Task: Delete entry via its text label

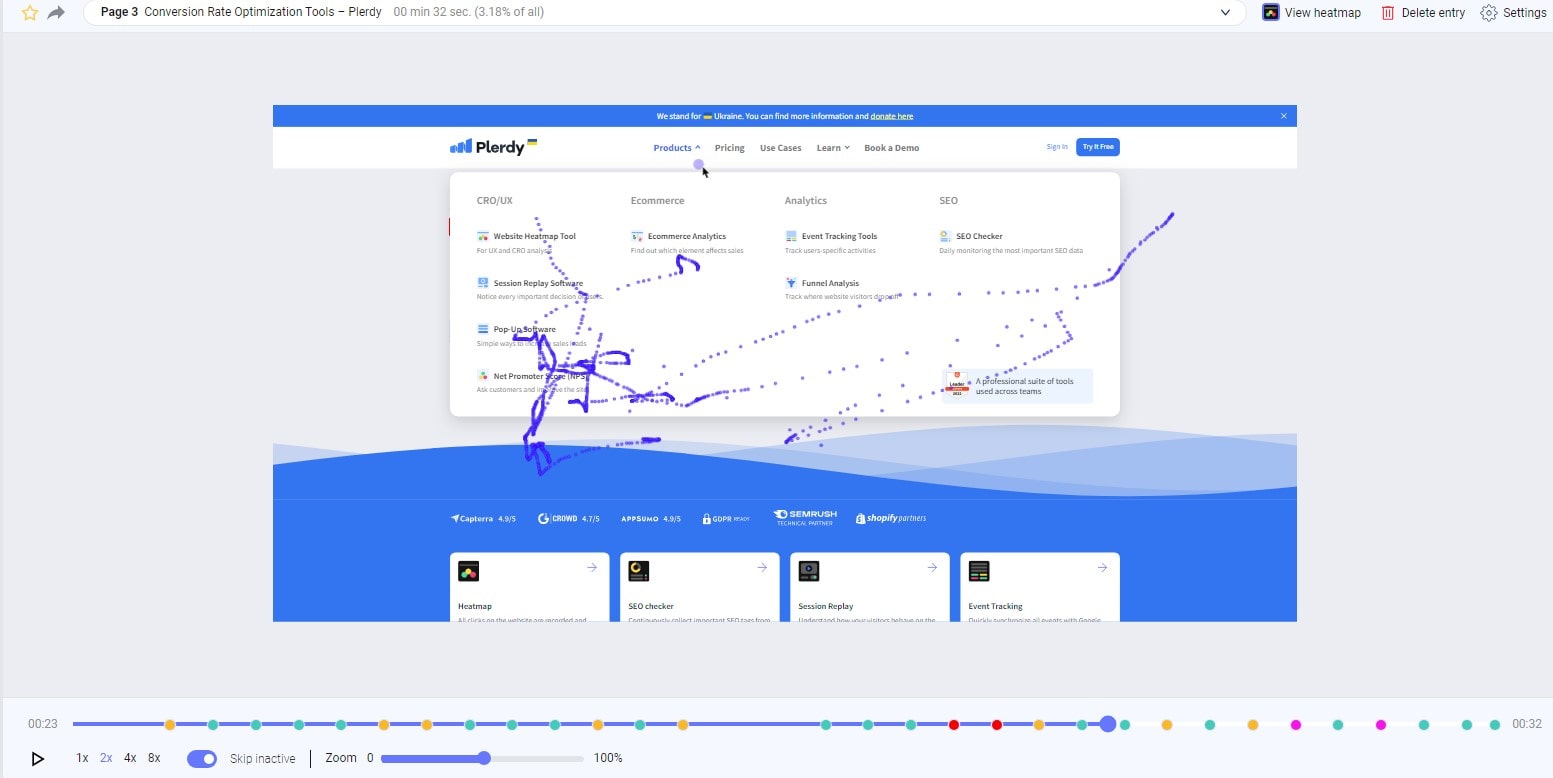Action: 1433,13
